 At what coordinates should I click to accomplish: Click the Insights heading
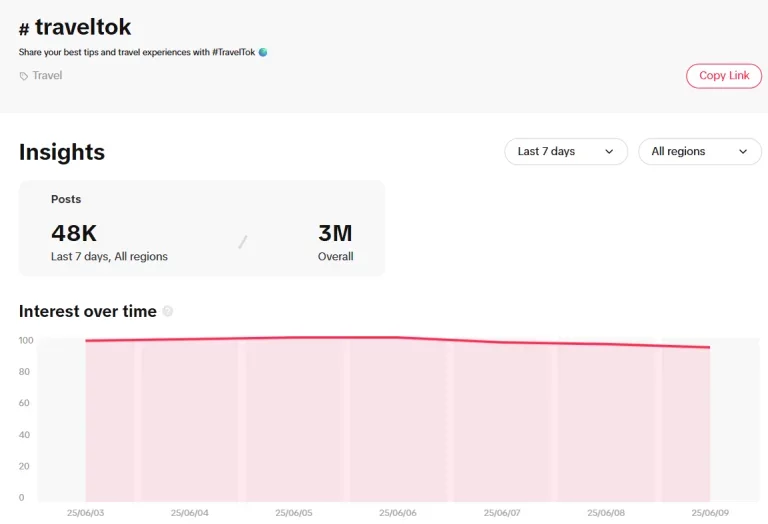62,152
